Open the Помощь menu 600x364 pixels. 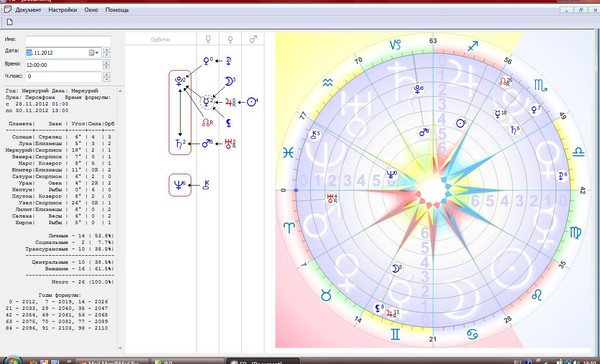click(117, 10)
